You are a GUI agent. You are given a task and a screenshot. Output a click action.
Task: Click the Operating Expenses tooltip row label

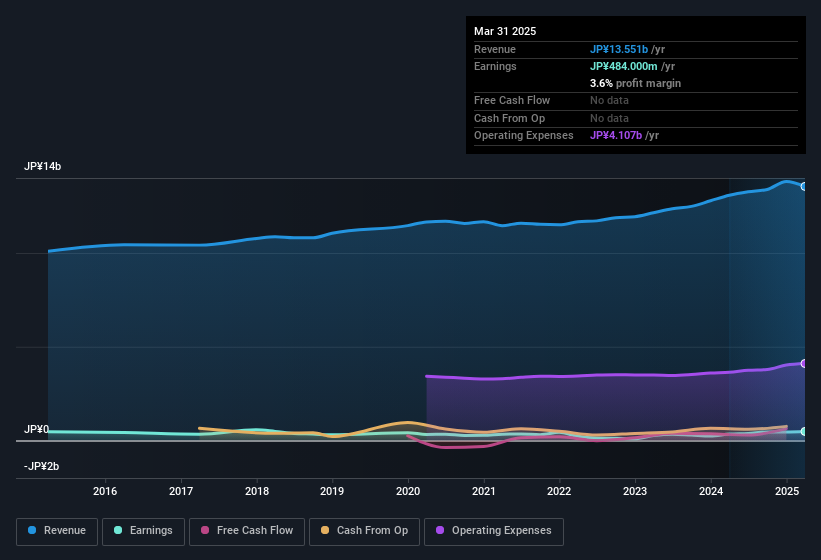point(523,135)
